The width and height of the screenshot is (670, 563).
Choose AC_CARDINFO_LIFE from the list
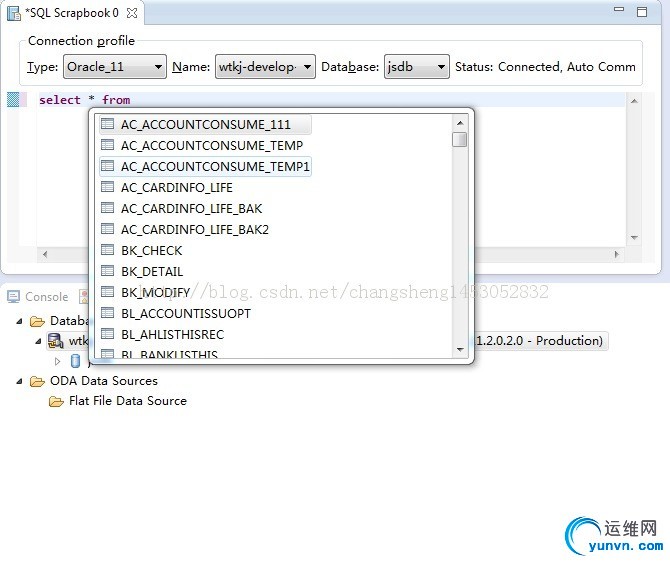pyautogui.click(x=176, y=187)
